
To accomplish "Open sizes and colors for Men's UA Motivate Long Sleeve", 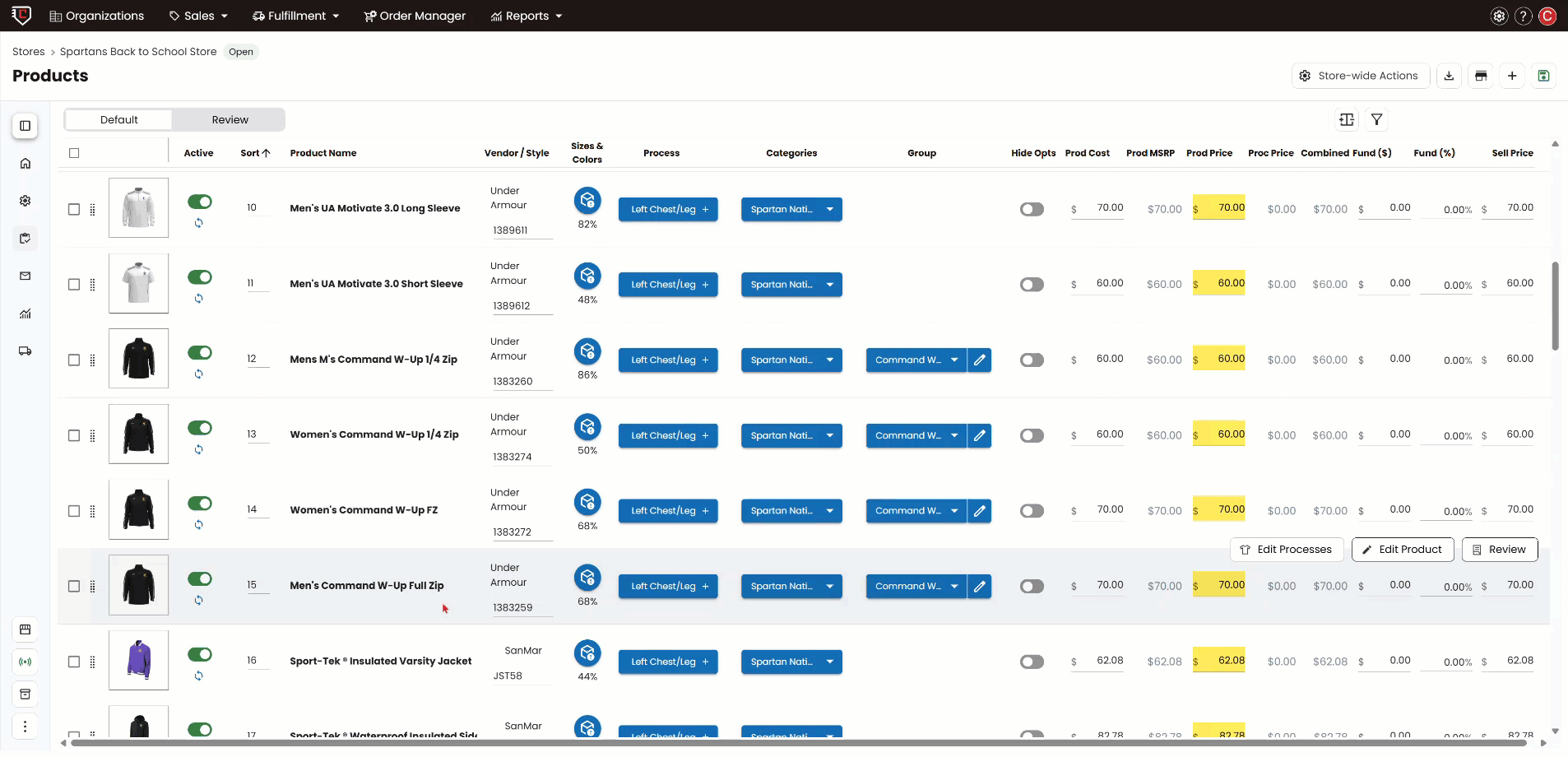I will [x=587, y=200].
